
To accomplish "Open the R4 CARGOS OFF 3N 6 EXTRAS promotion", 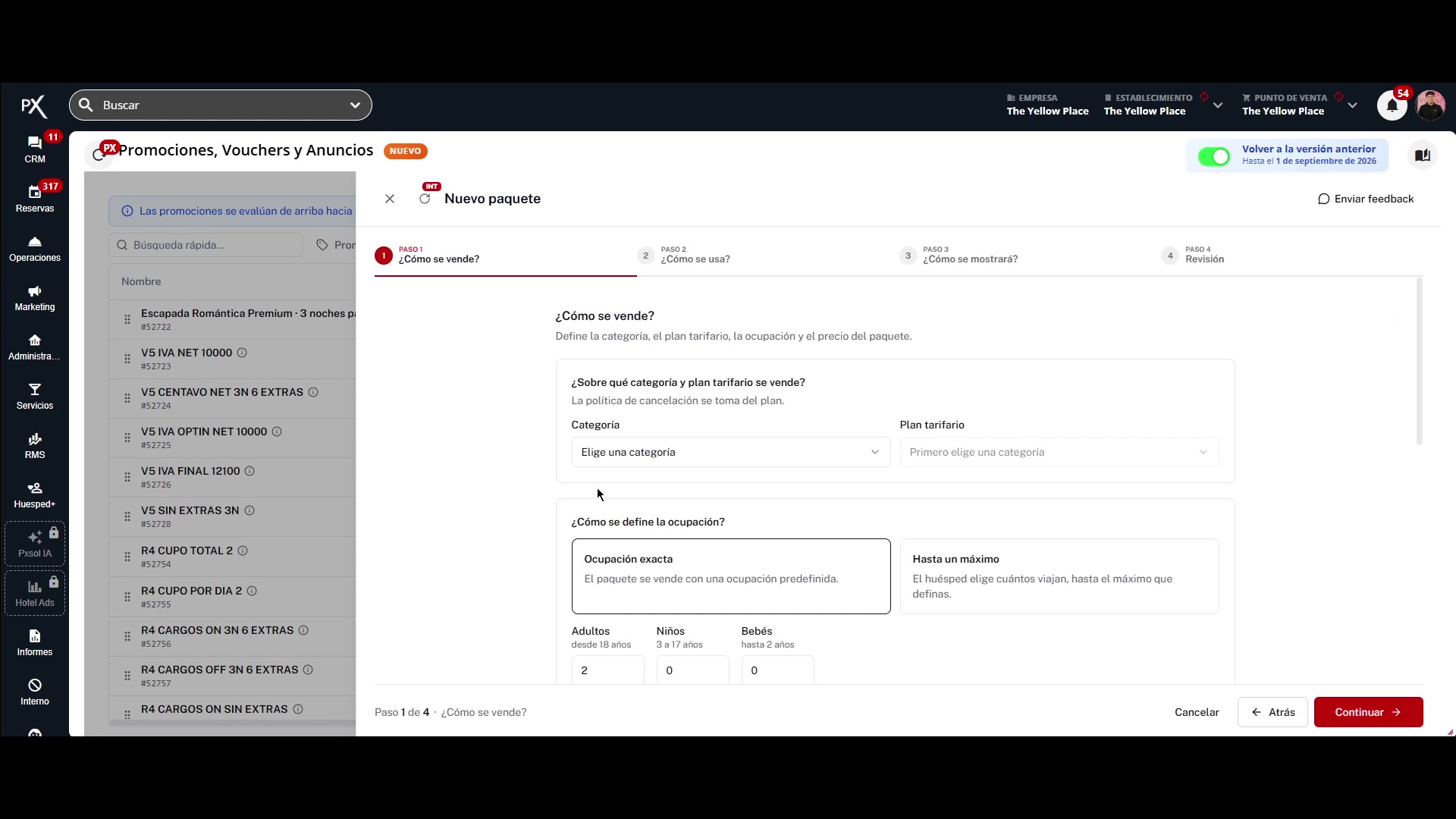I will (x=220, y=670).
